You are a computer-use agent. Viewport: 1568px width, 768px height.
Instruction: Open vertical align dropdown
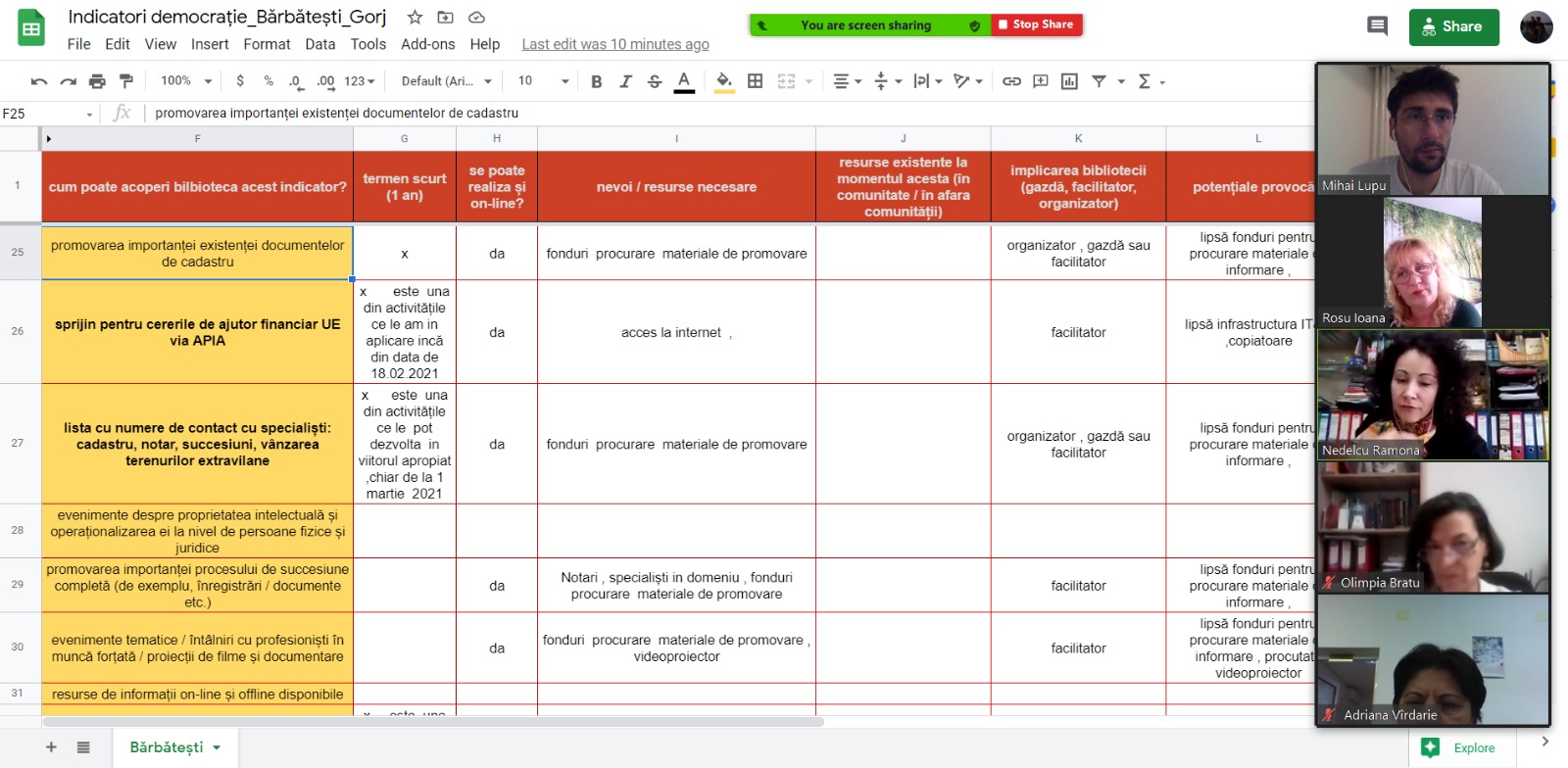pyautogui.click(x=886, y=81)
